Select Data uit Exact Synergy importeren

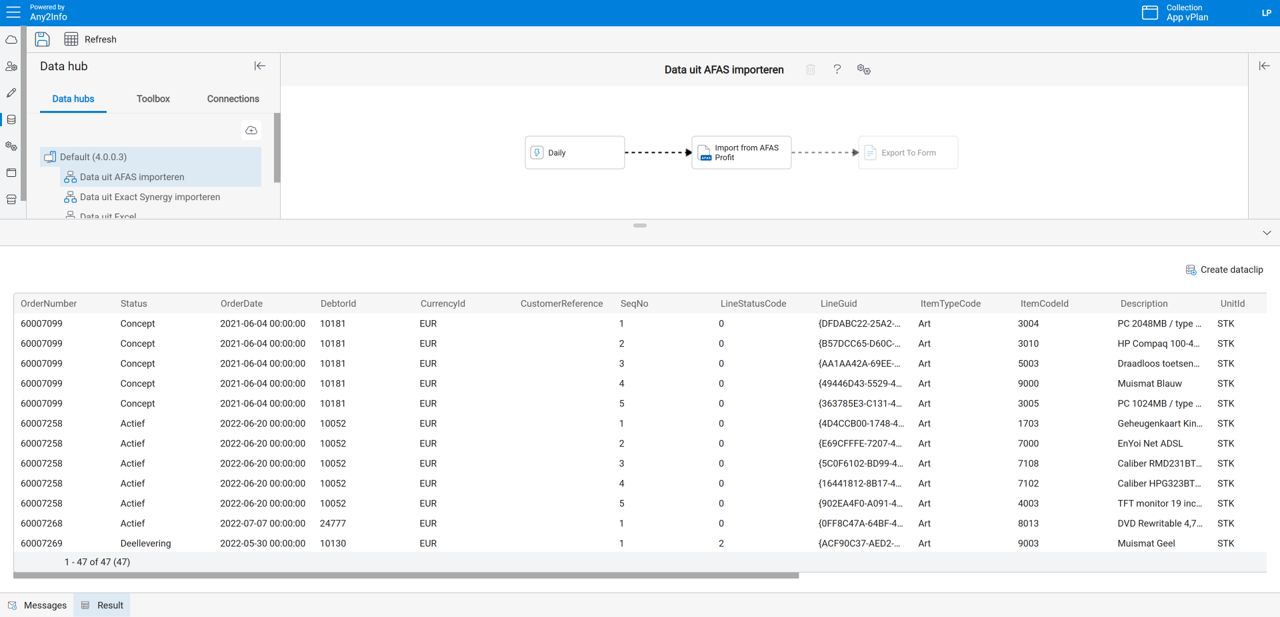coord(150,197)
